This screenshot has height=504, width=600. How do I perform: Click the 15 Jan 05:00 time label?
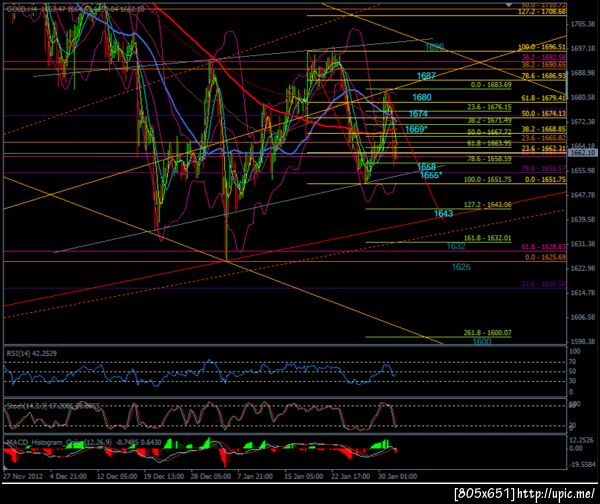coord(303,476)
